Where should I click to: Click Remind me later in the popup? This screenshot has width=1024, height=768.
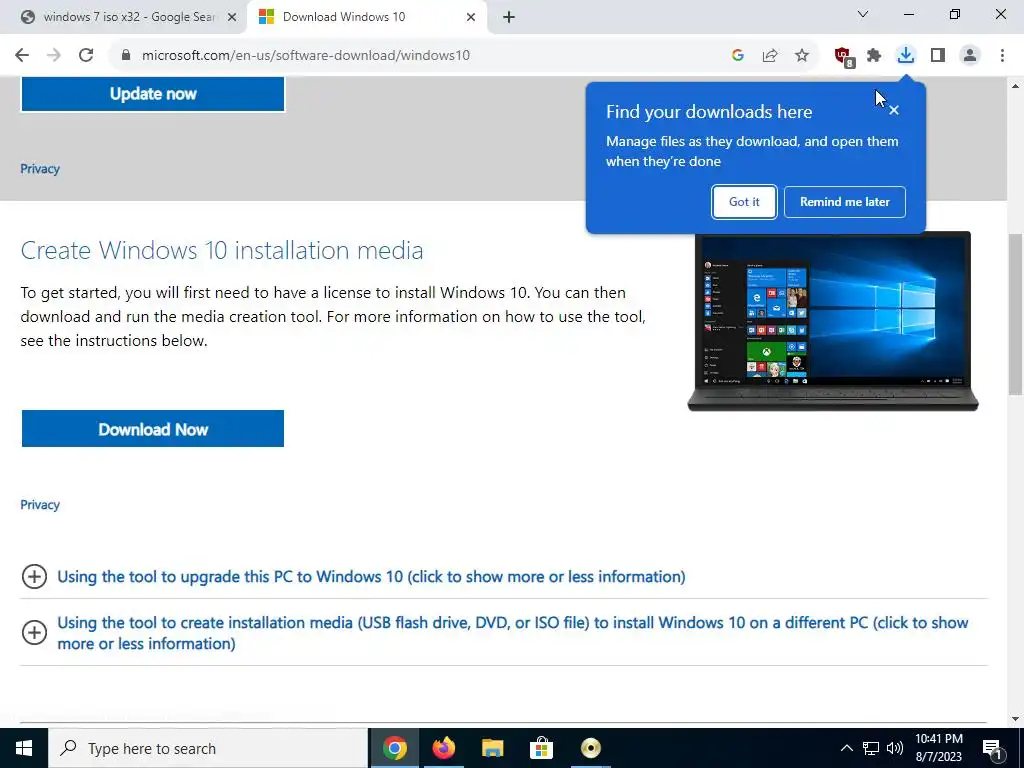[844, 202]
